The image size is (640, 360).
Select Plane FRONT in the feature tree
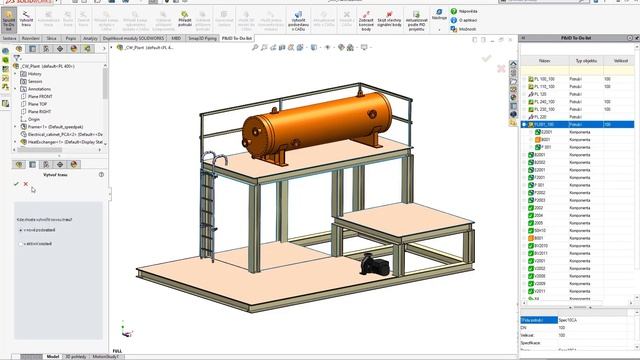(40, 97)
